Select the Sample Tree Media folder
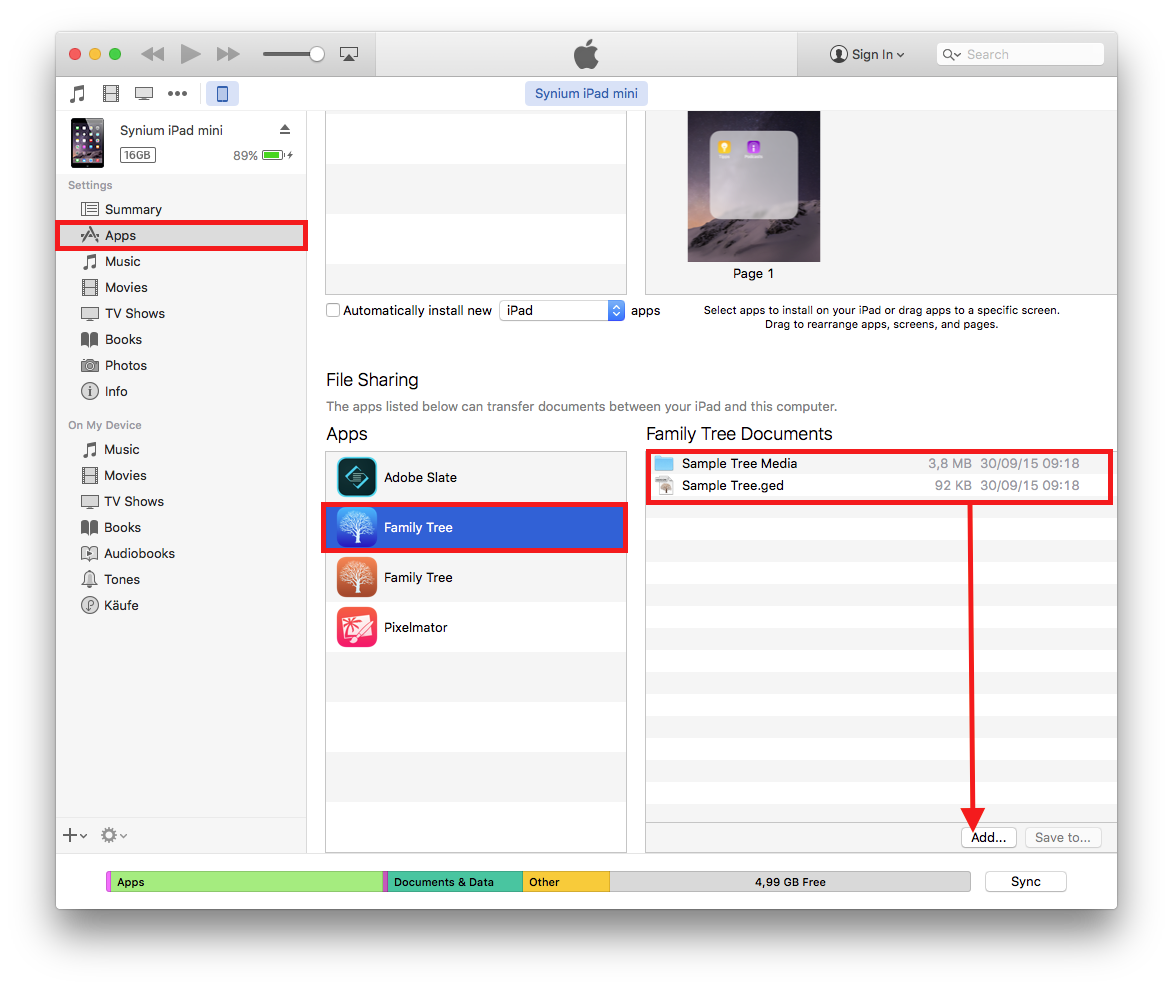This screenshot has width=1173, height=989. [879, 464]
